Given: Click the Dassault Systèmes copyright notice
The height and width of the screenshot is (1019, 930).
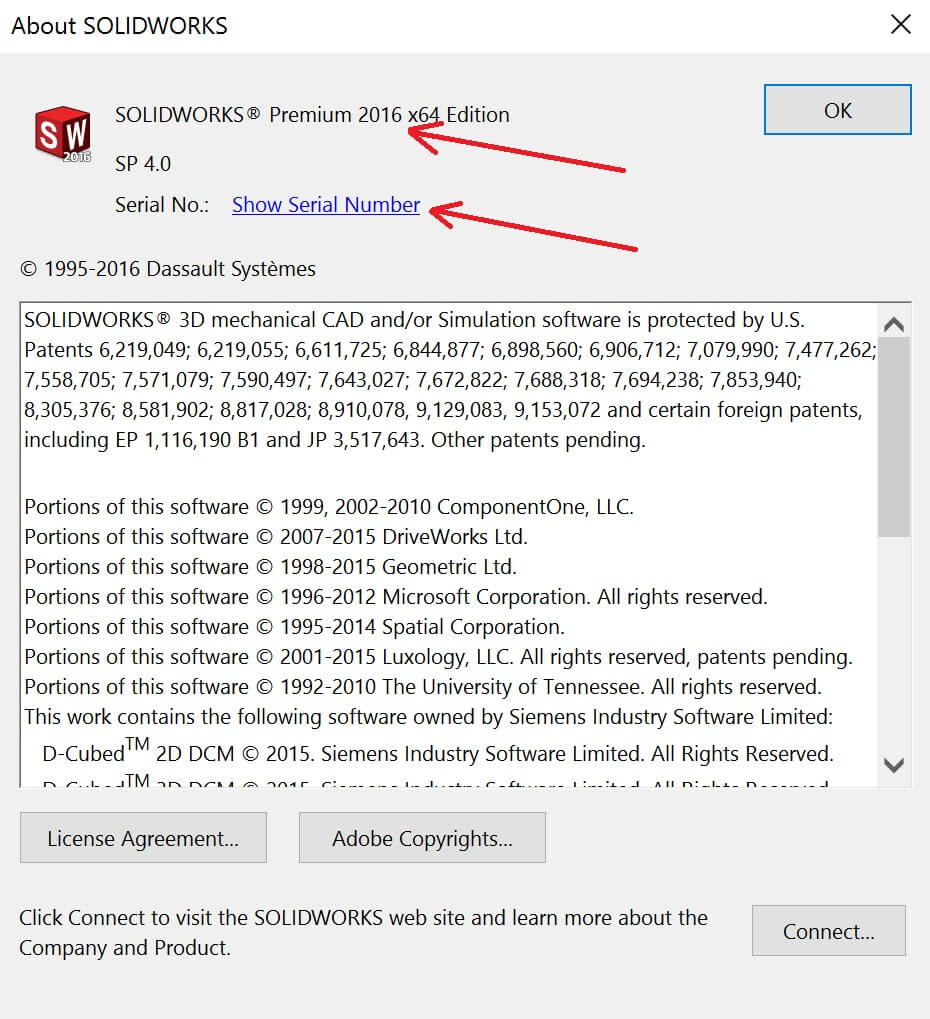Looking at the screenshot, I should pos(168,268).
